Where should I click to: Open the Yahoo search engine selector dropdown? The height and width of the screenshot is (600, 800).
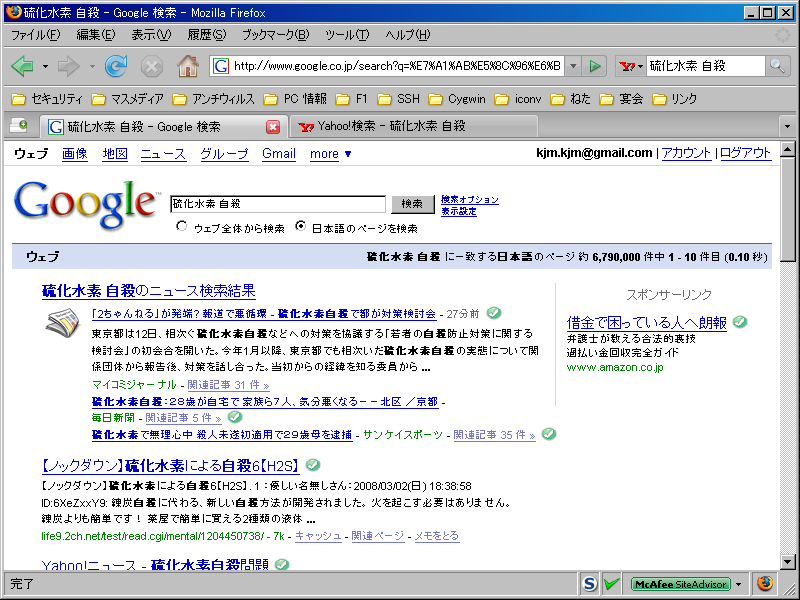(631, 66)
